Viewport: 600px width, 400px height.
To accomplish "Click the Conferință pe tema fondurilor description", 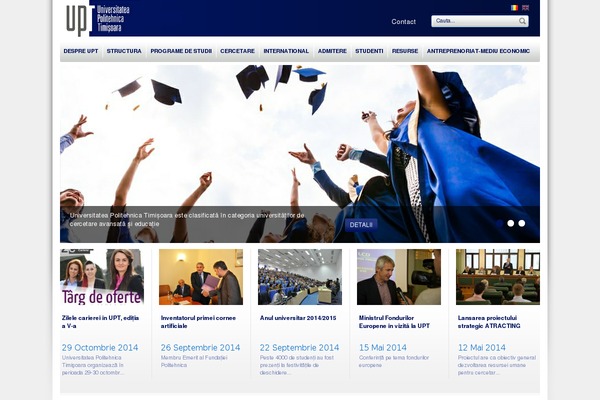I will pyautogui.click(x=394, y=361).
